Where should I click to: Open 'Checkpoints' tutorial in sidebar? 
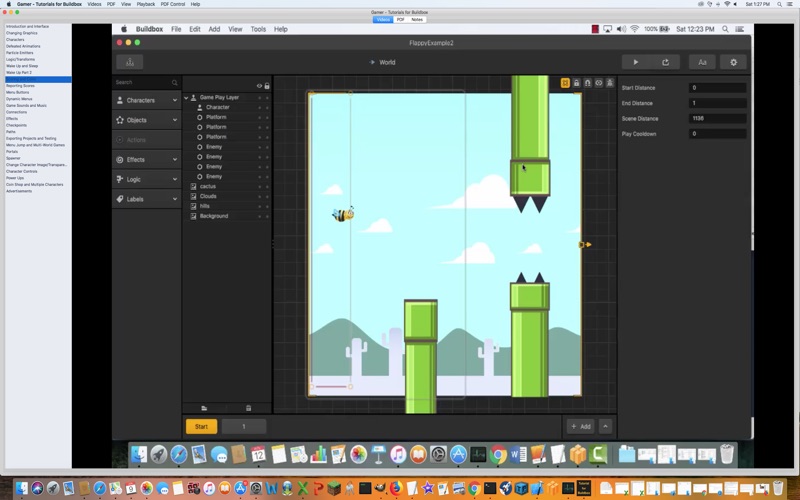(16, 125)
